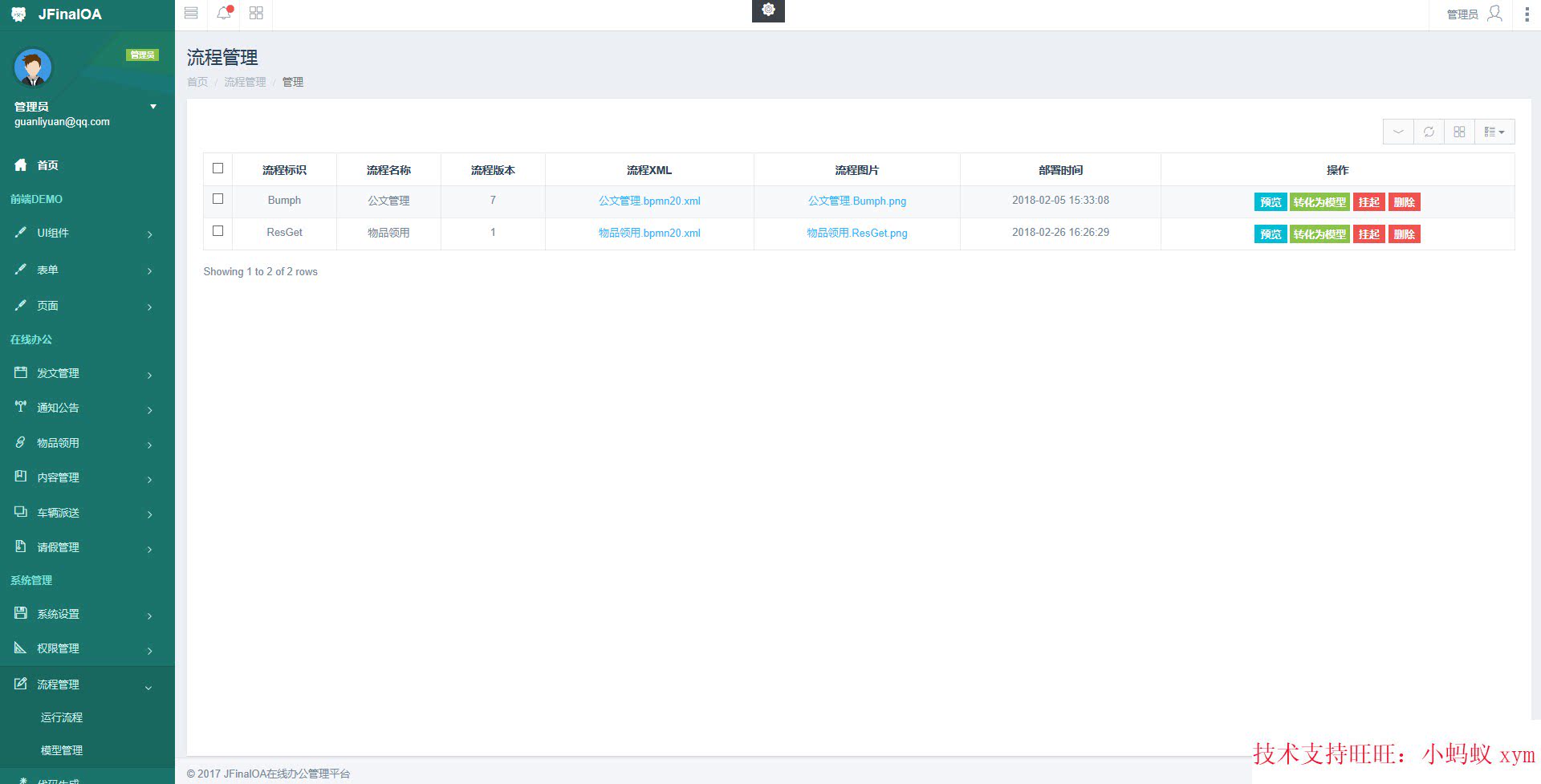Click the 部署时间 column header
The width and height of the screenshot is (1541, 784).
point(1060,170)
